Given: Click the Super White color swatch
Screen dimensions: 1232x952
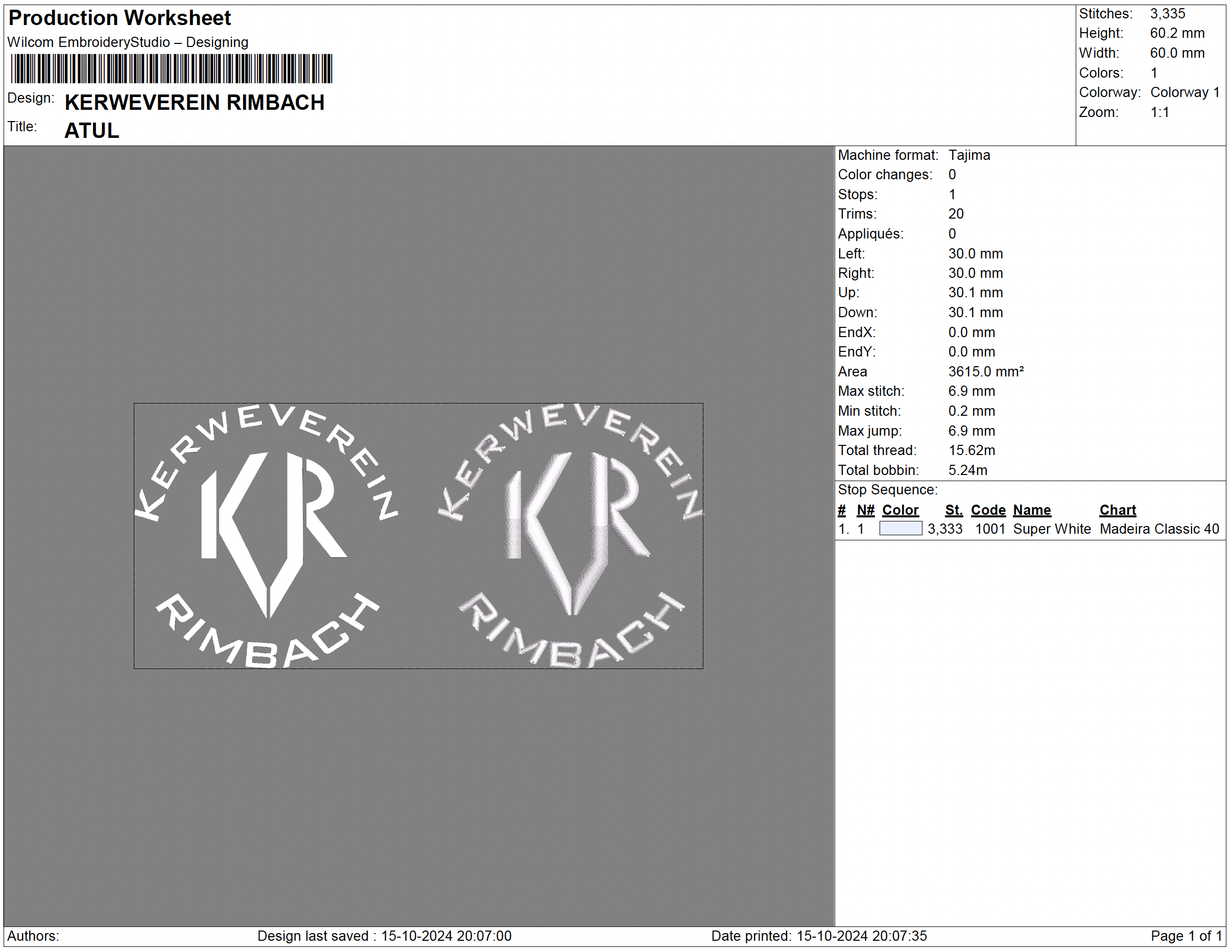Looking at the screenshot, I should point(901,529).
